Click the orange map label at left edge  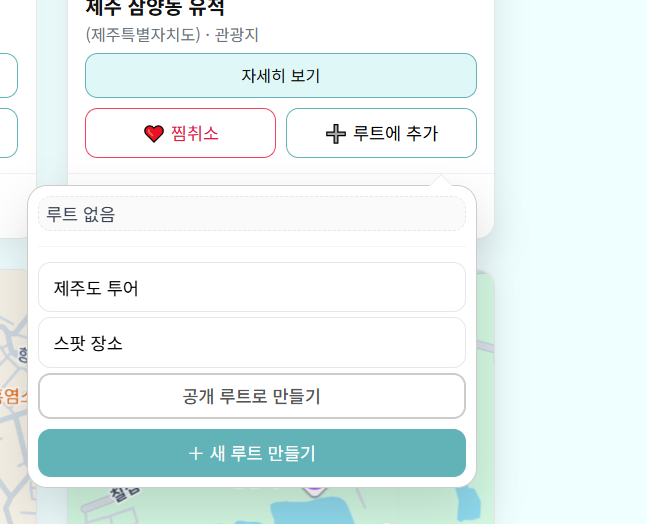click(14, 395)
